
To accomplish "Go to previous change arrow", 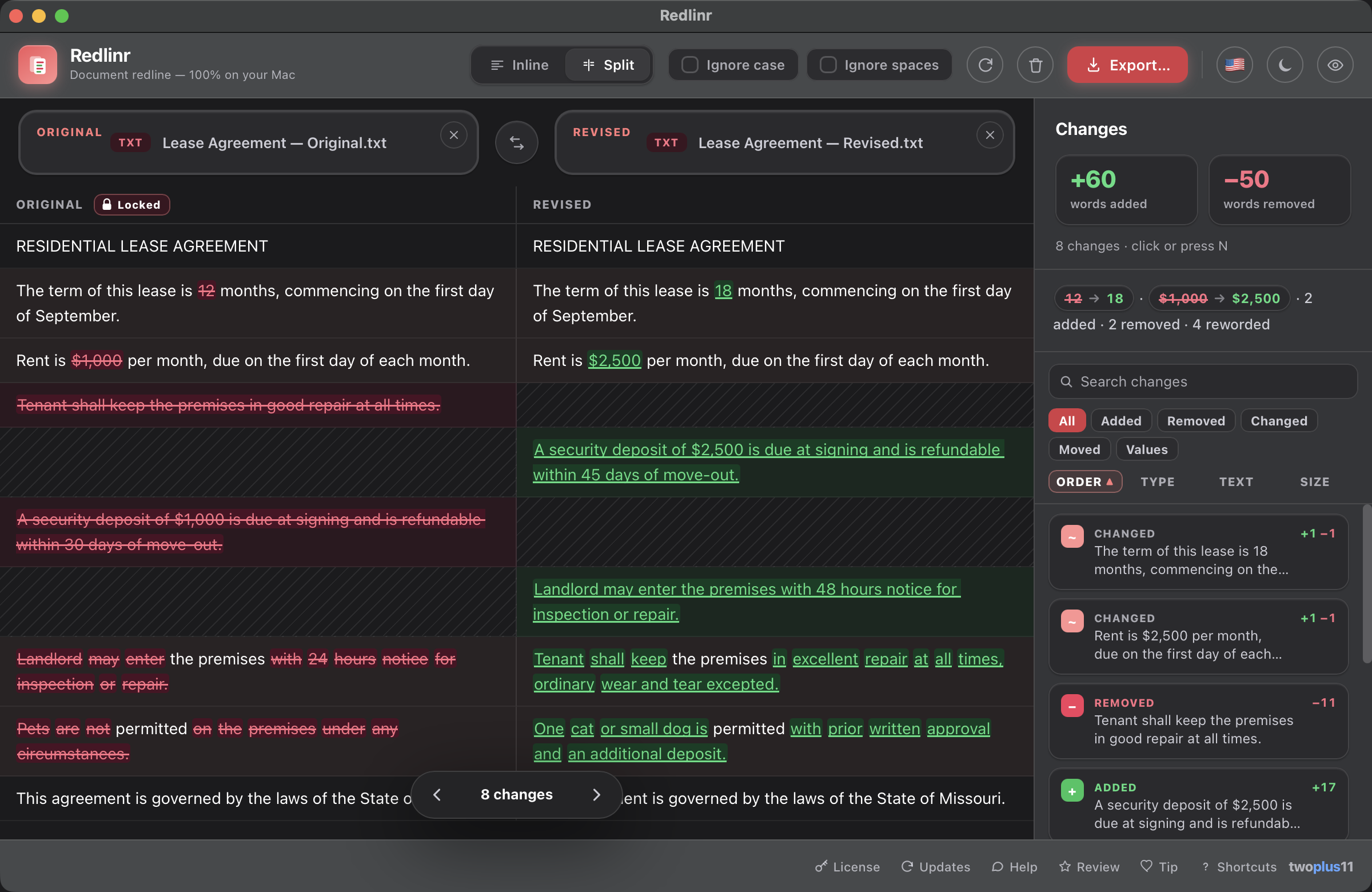I will [x=437, y=795].
